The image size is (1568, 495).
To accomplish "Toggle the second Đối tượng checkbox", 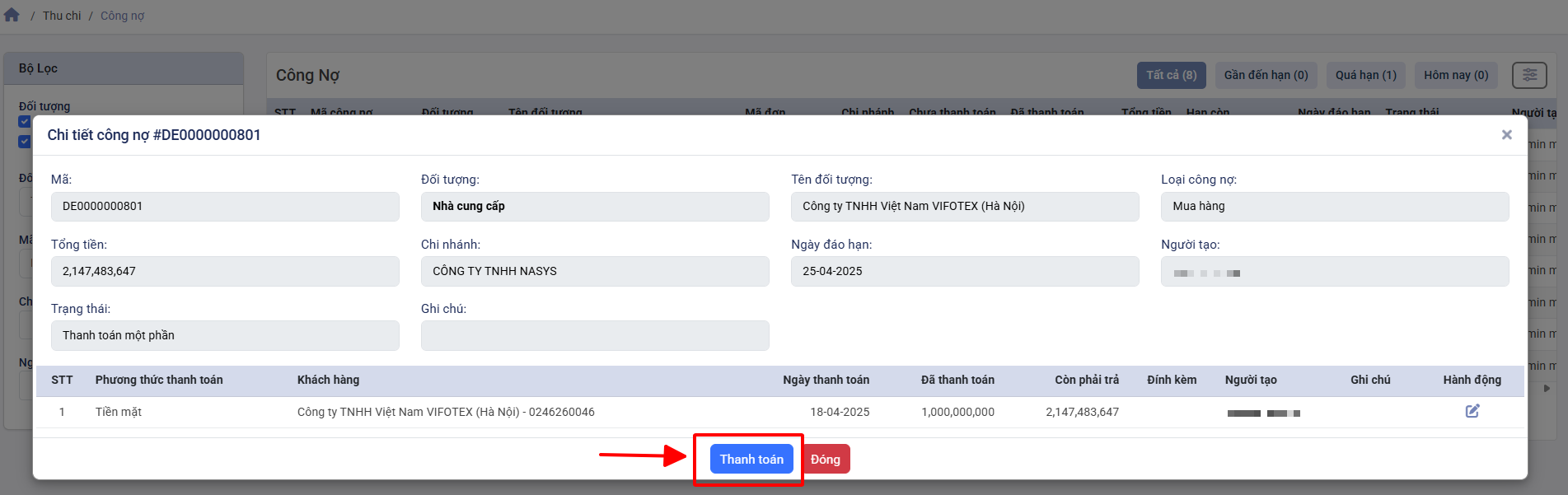I will [25, 141].
